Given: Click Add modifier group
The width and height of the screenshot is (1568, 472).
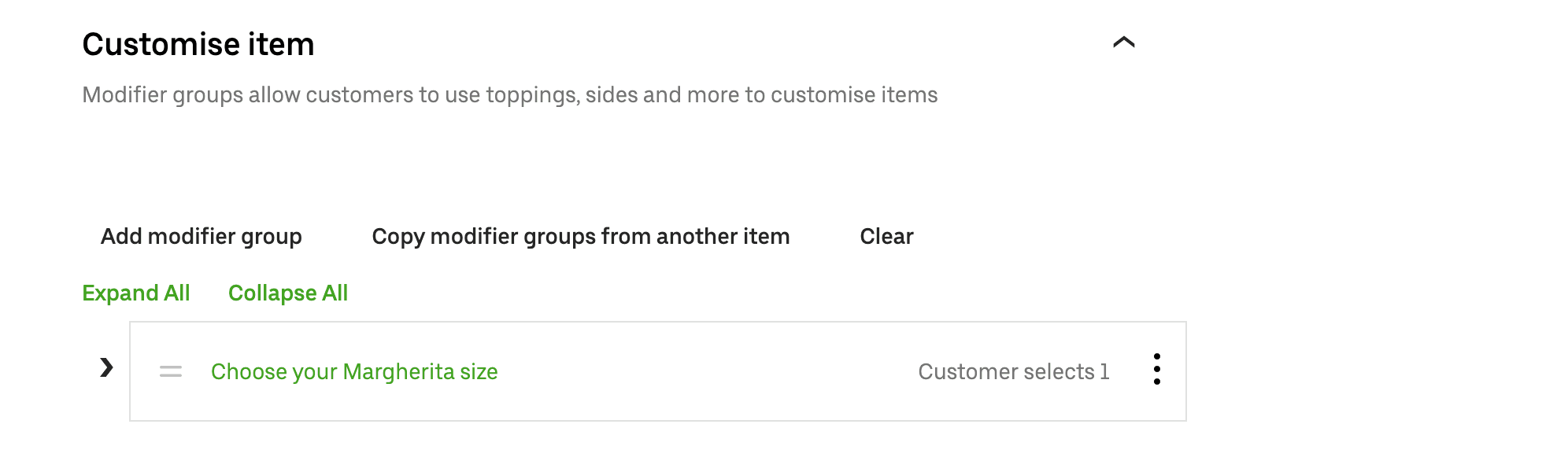Looking at the screenshot, I should tap(200, 236).
